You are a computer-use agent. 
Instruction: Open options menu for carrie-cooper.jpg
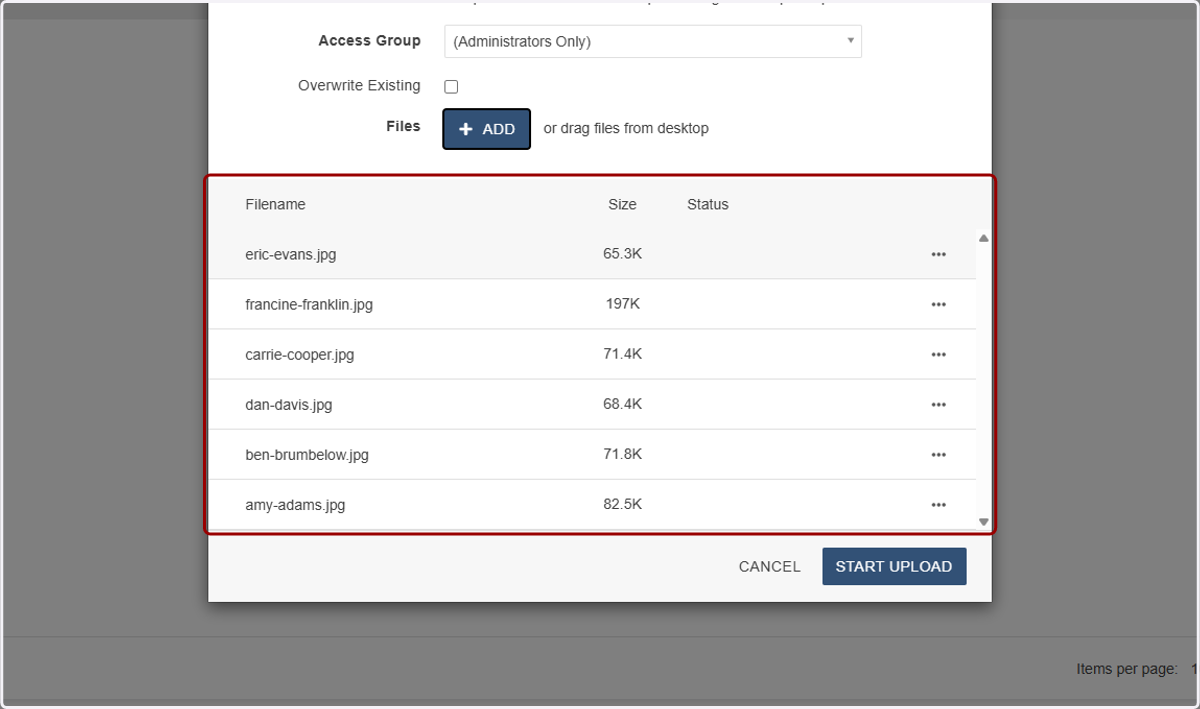[938, 354]
